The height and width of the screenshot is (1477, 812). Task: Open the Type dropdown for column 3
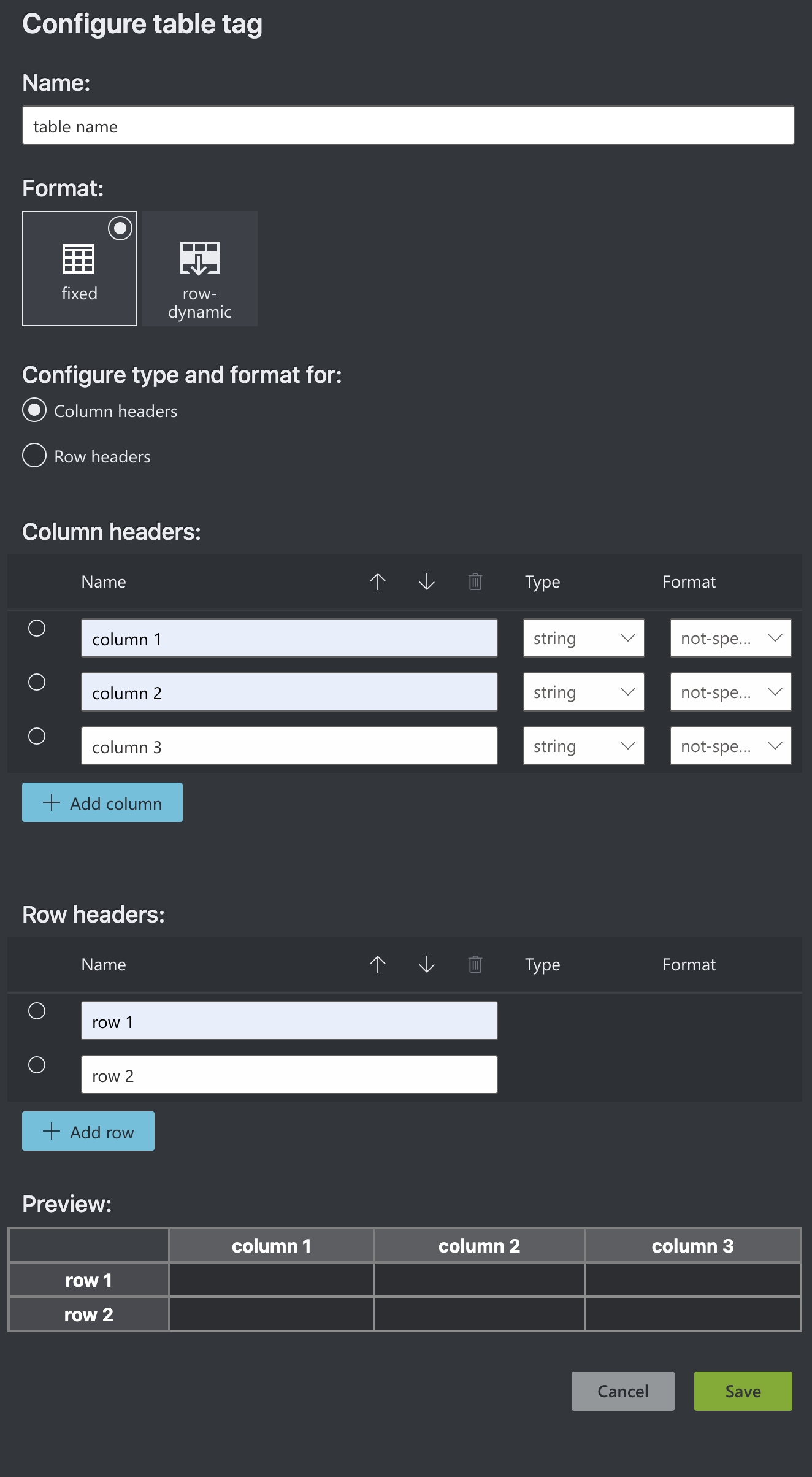(x=583, y=746)
